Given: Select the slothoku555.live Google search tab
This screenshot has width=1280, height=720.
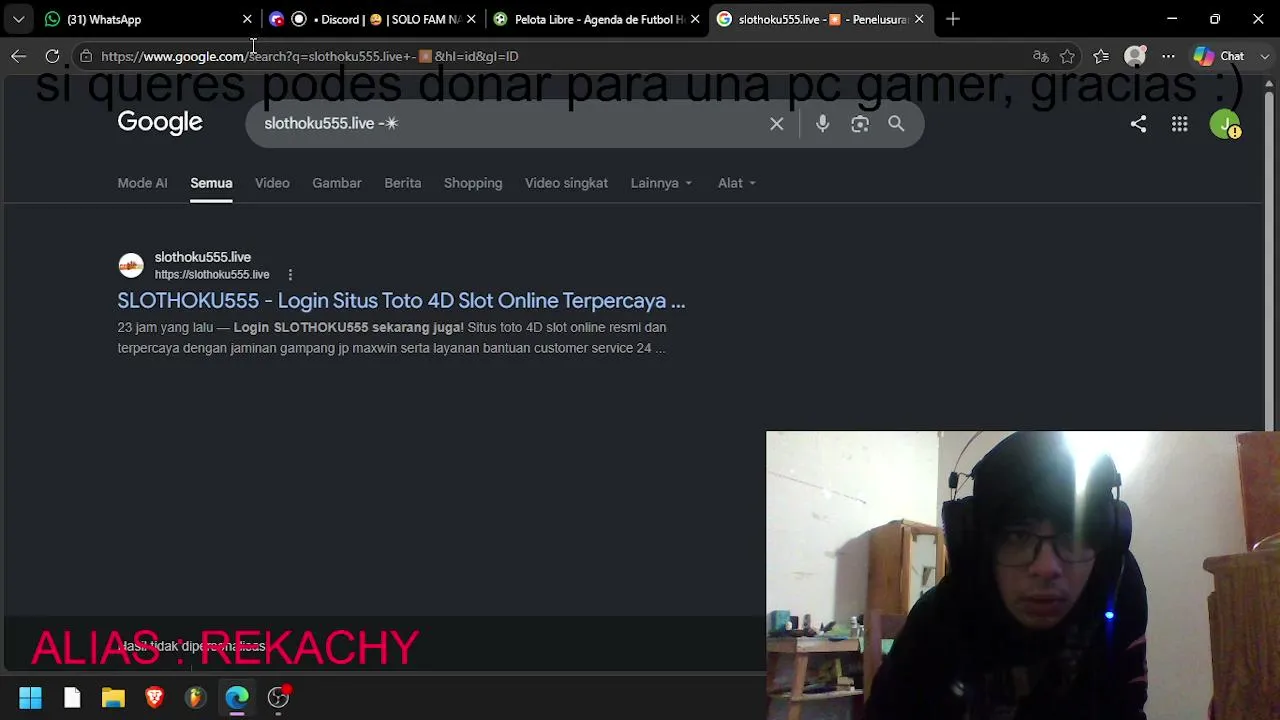Looking at the screenshot, I should click(x=820, y=19).
